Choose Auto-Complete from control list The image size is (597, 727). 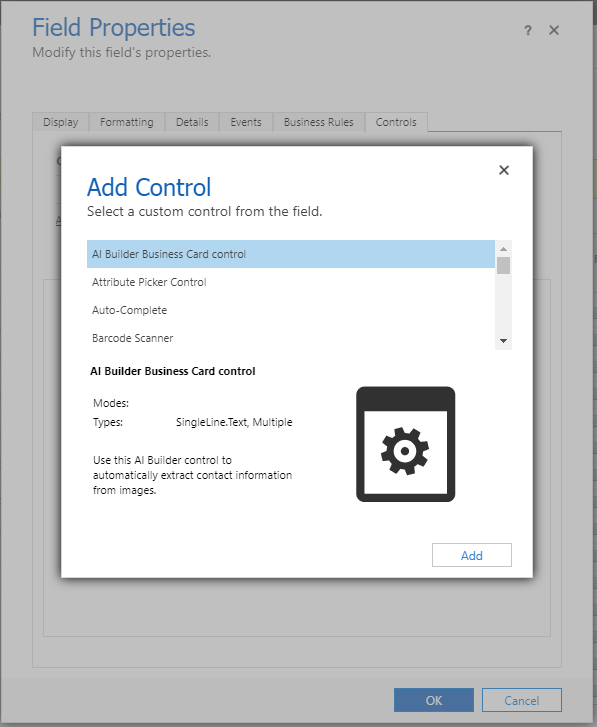point(291,310)
